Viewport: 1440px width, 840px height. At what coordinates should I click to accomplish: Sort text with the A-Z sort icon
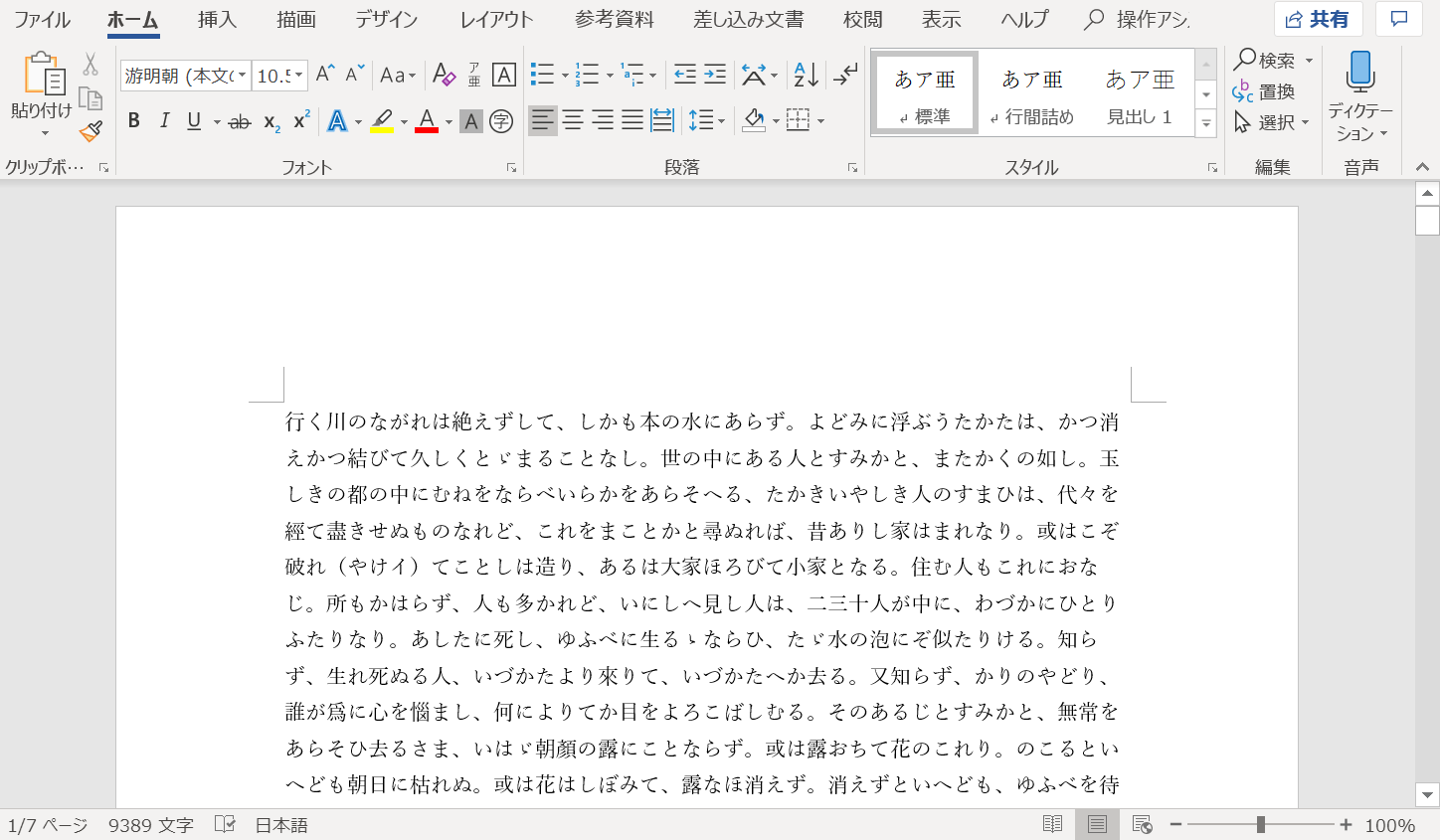pyautogui.click(x=807, y=75)
